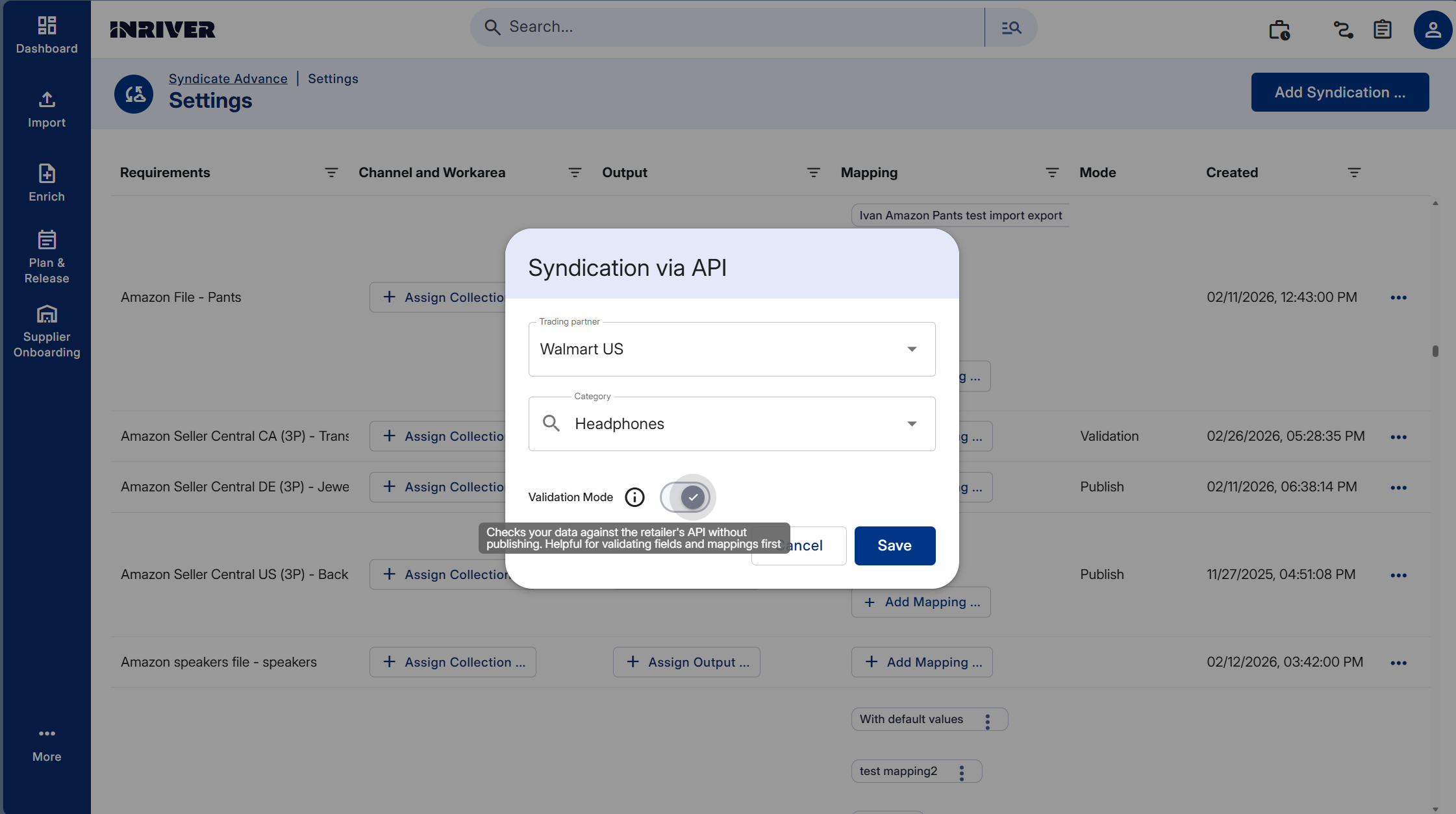The height and width of the screenshot is (814, 1456).
Task: Toggle the Validation Mode switch
Action: (x=686, y=497)
